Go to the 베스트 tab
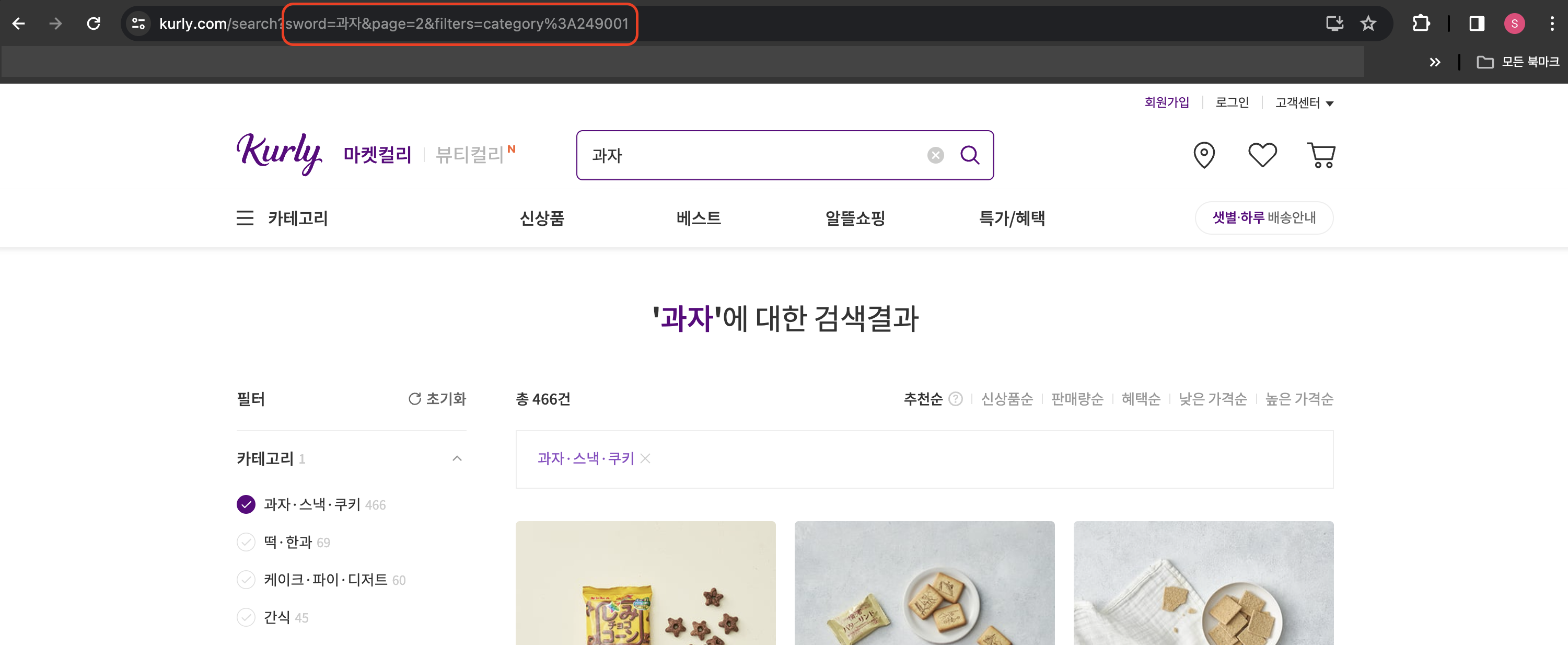1568x645 pixels. coord(698,218)
